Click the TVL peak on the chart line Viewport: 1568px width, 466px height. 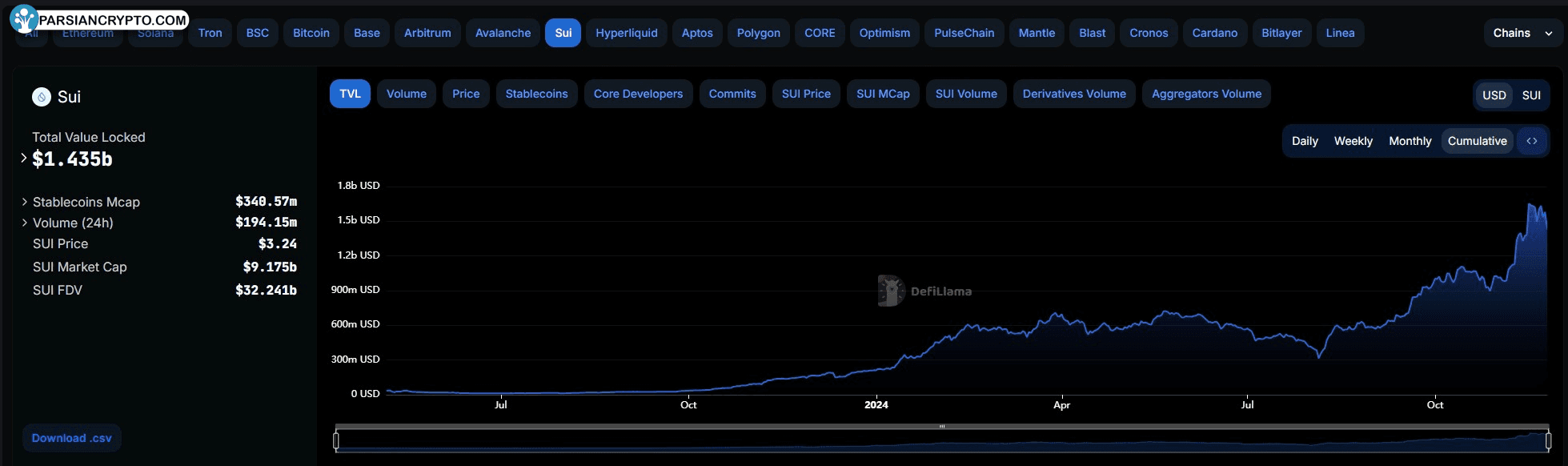click(x=1530, y=204)
